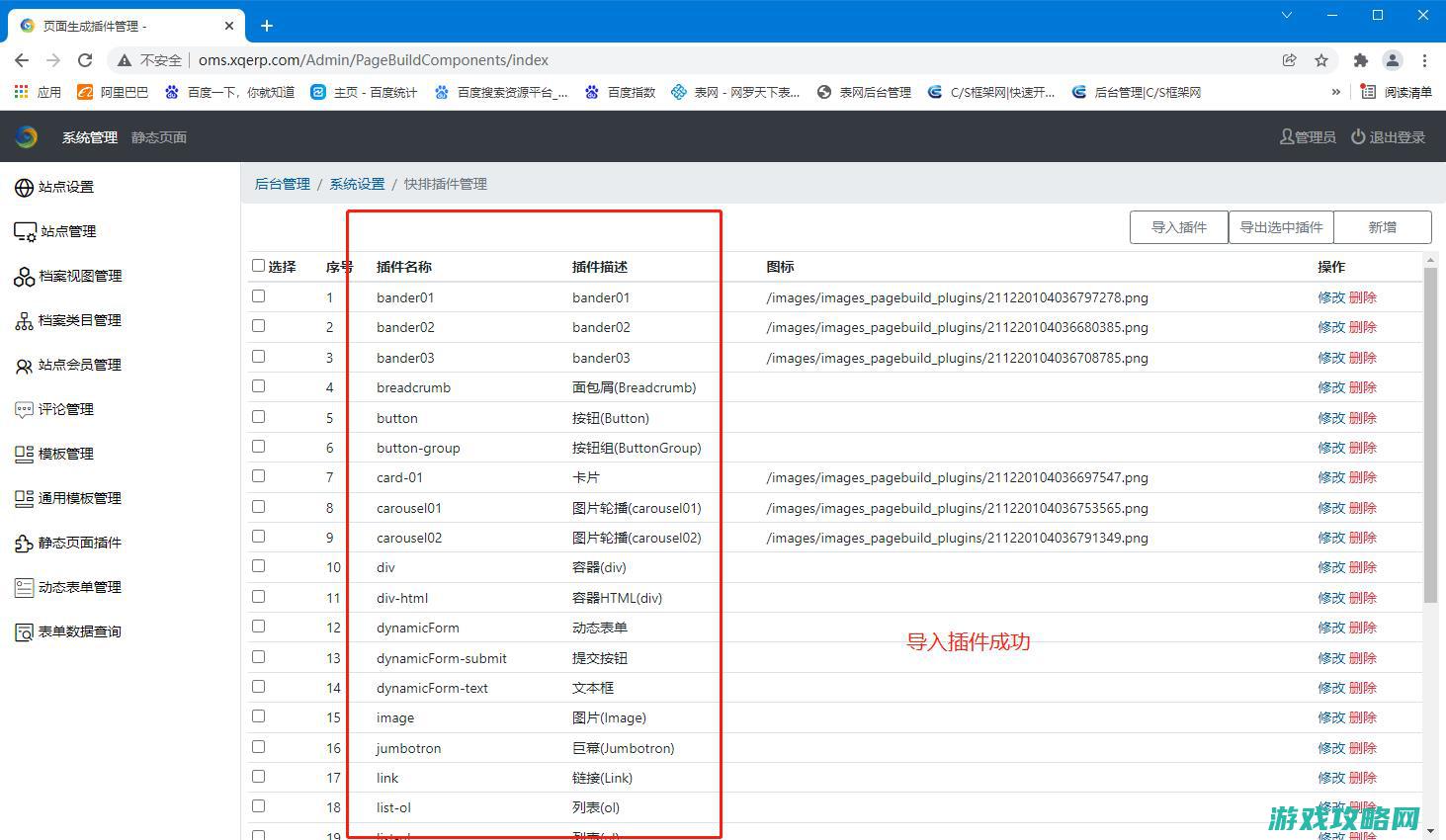This screenshot has height=840, width=1446.
Task: Open the browser extensions puzzle icon
Action: 1361,60
